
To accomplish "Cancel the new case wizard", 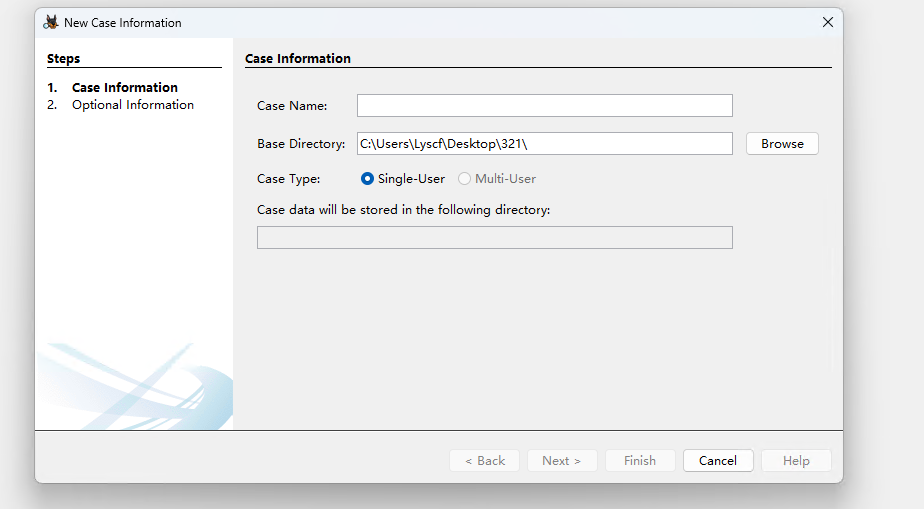I will pyautogui.click(x=718, y=461).
